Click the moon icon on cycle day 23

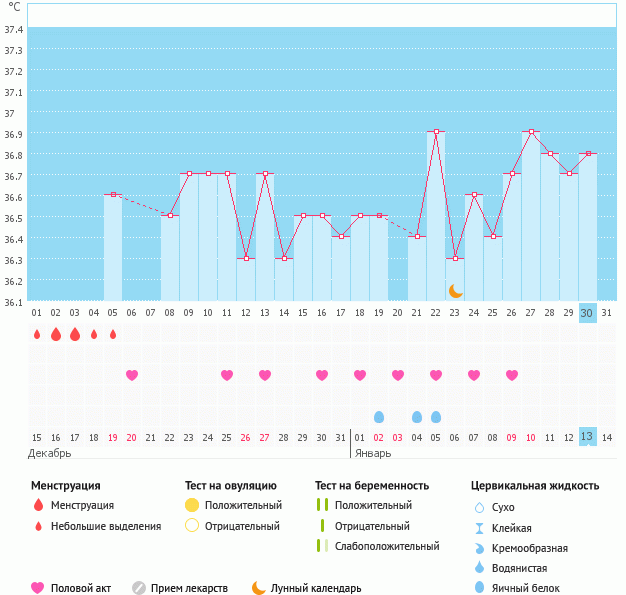point(456,290)
